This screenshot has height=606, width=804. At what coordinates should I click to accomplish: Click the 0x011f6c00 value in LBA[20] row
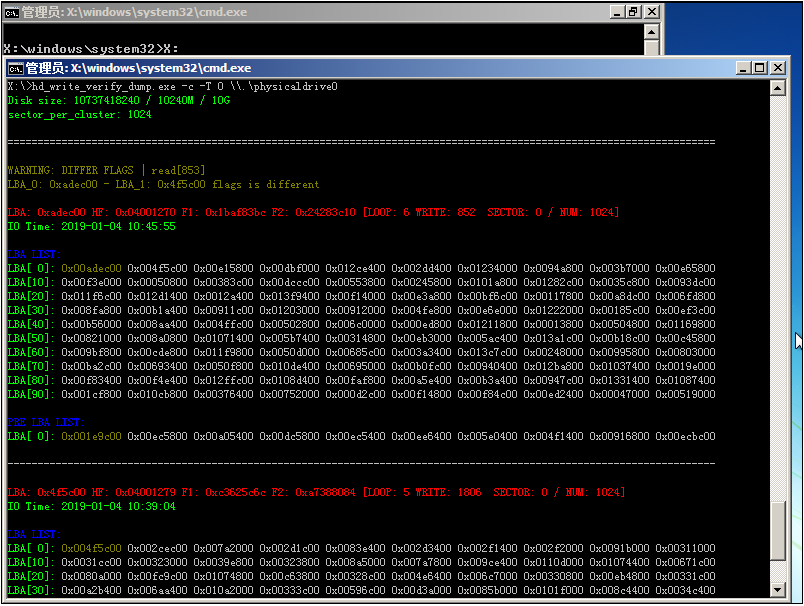(91, 296)
